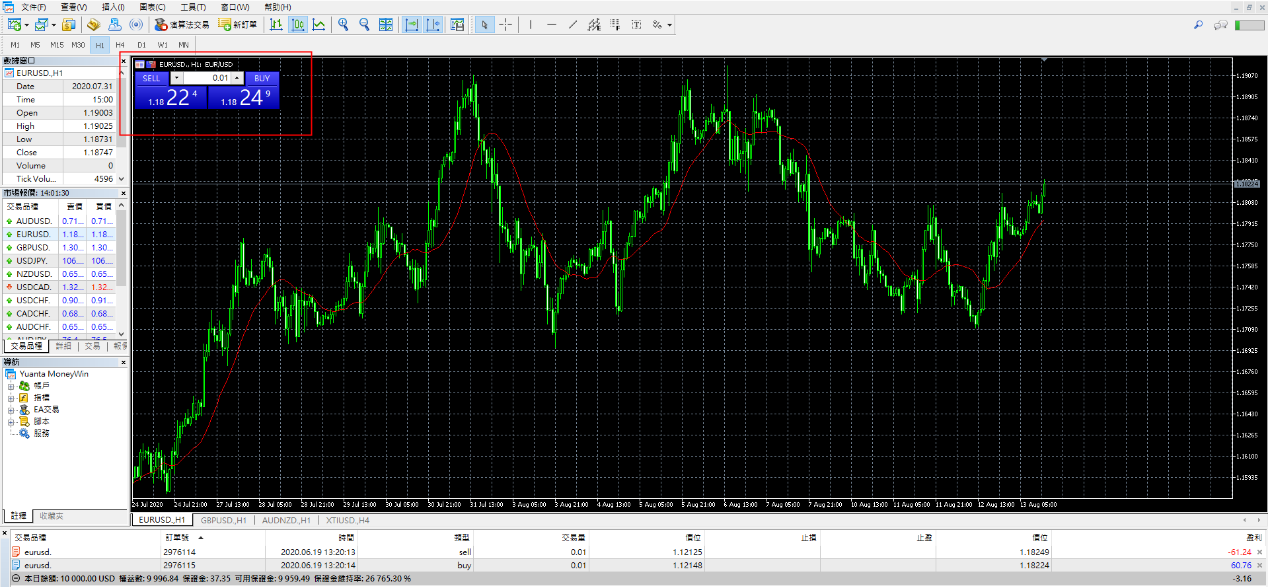Click the new chart toolbar icon
This screenshot has height=587, width=1268.
pyautogui.click(x=14, y=24)
